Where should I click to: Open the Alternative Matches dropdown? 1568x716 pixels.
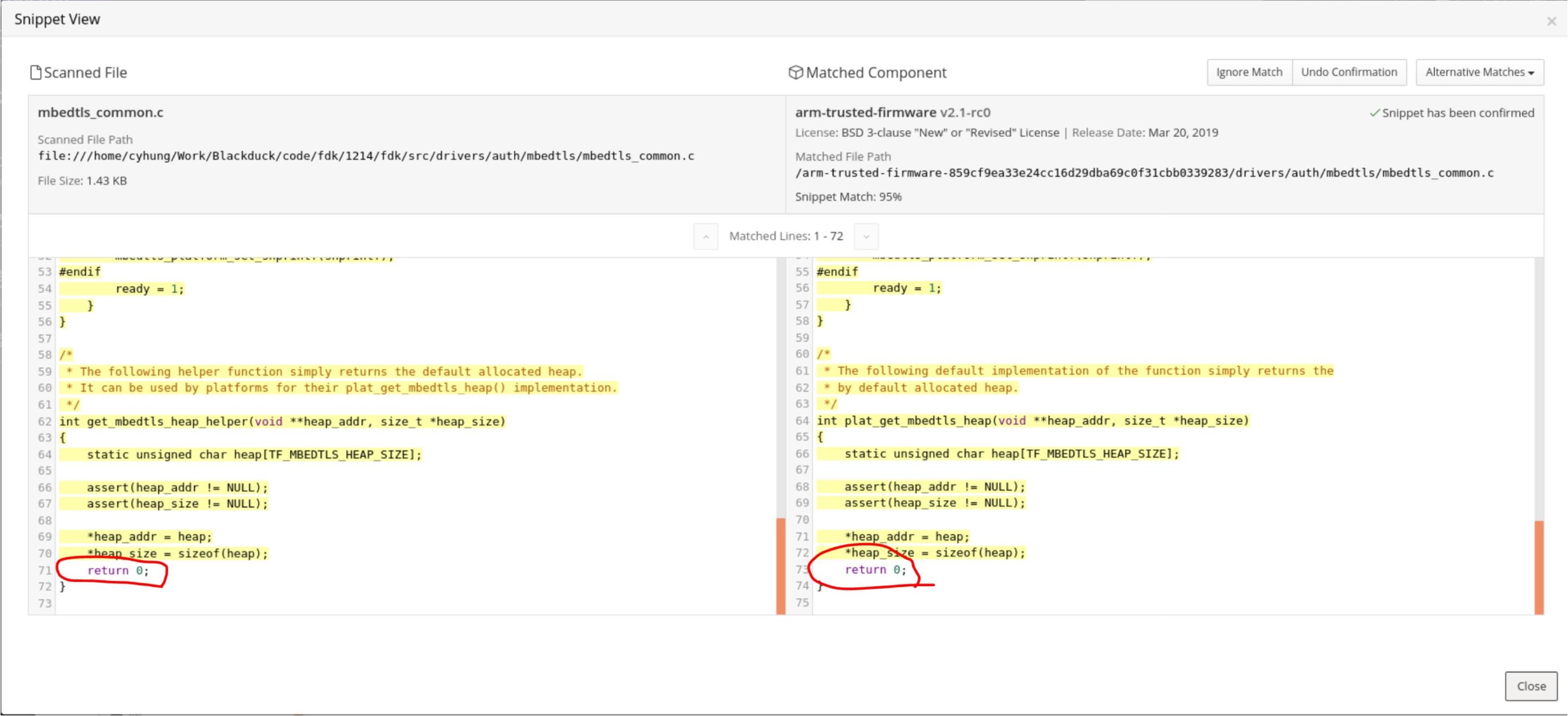[1478, 72]
